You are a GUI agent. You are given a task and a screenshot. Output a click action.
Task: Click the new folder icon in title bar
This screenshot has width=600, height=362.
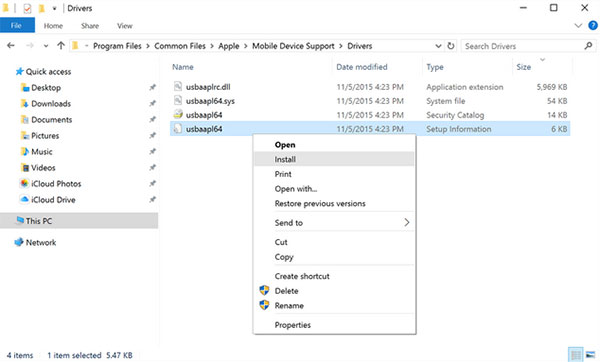[x=42, y=8]
